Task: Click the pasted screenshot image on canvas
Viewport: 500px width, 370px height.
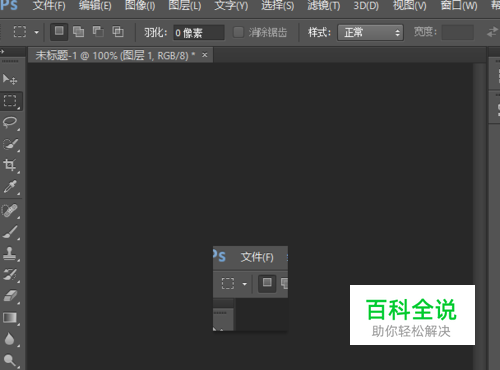Action: (x=250, y=289)
